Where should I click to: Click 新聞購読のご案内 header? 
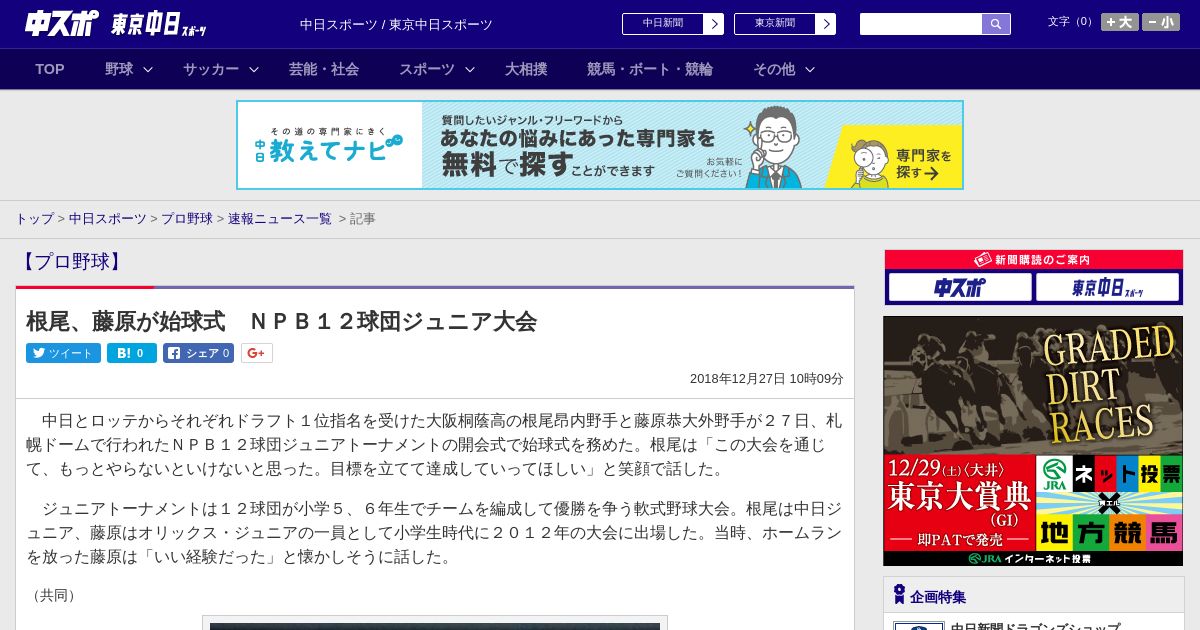(1034, 259)
